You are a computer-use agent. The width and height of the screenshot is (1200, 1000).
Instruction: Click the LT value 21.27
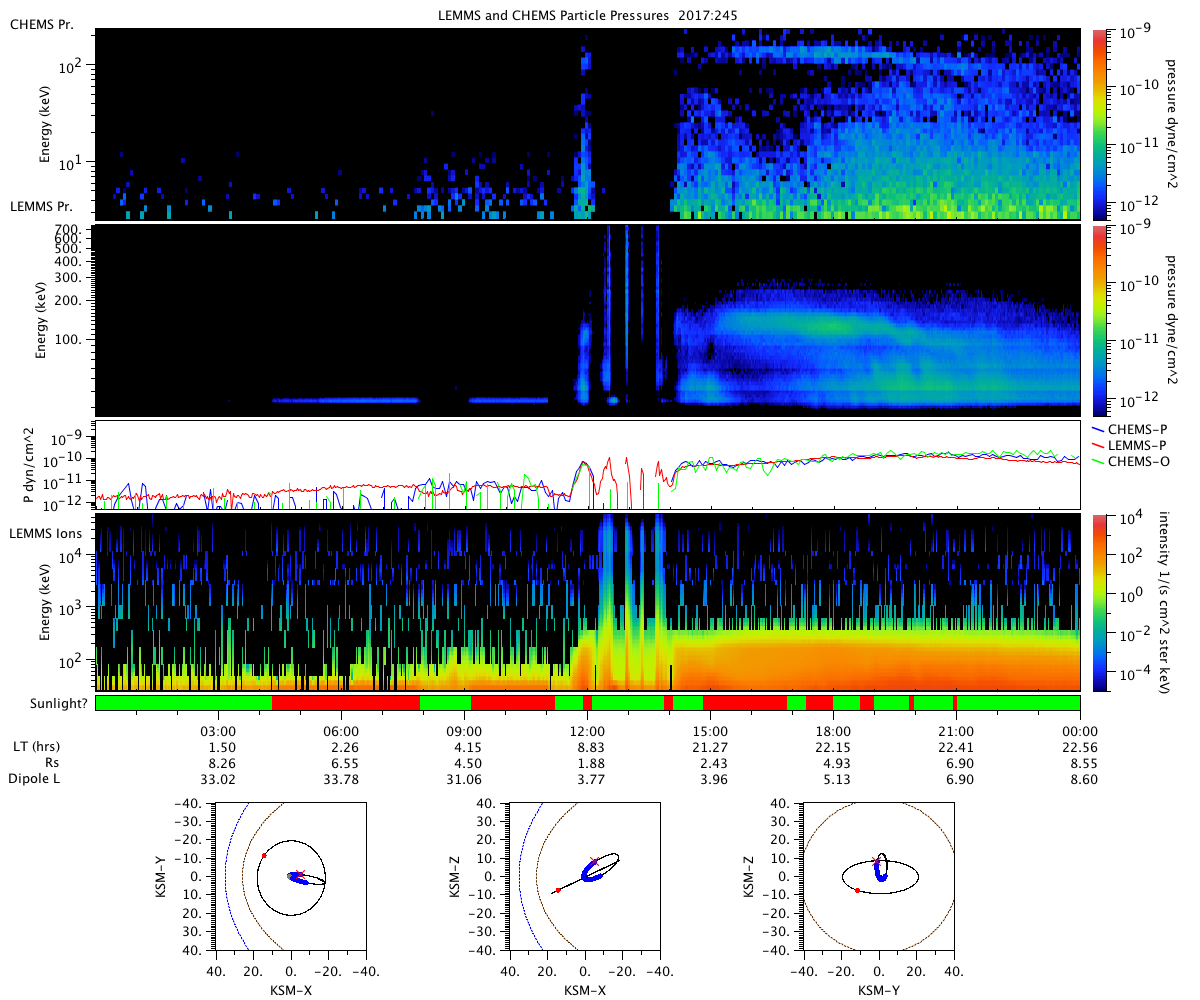(711, 747)
